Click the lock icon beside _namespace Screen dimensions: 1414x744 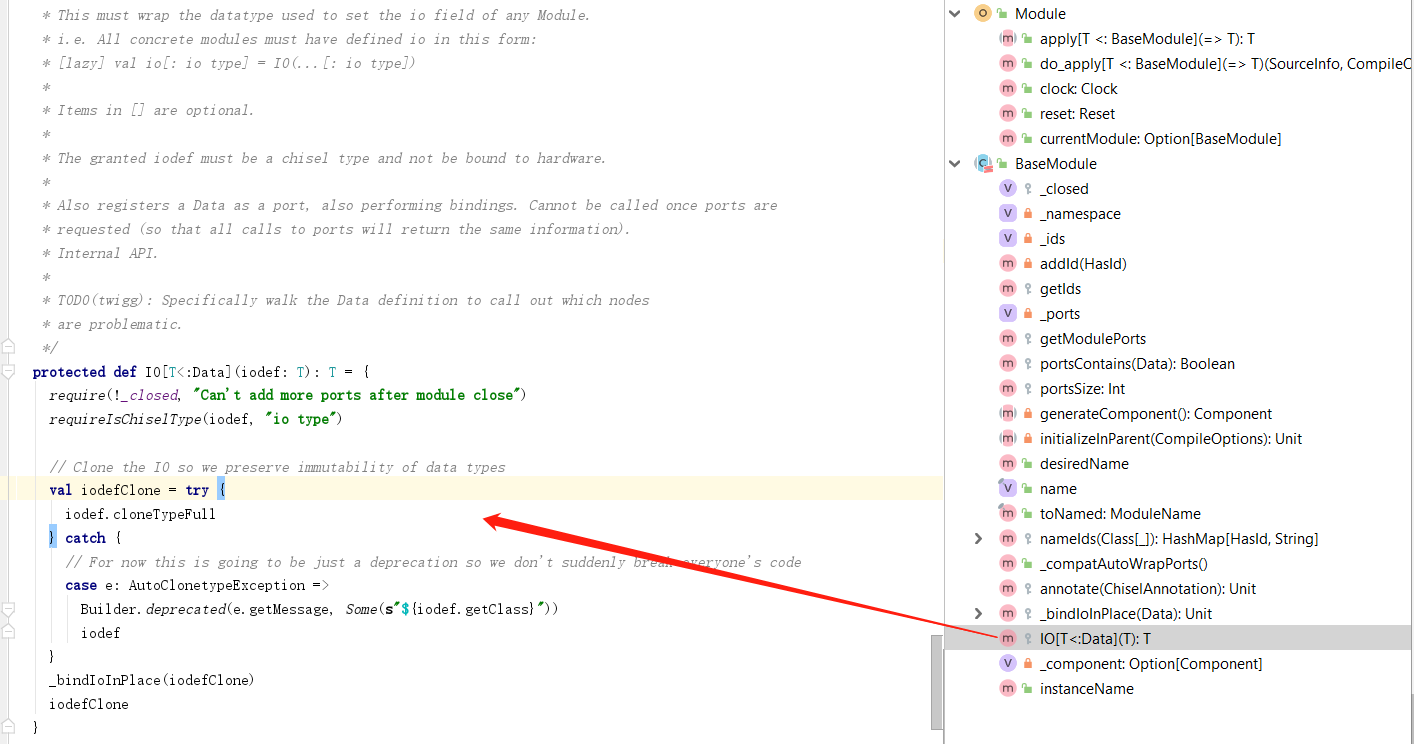[x=1027, y=214]
